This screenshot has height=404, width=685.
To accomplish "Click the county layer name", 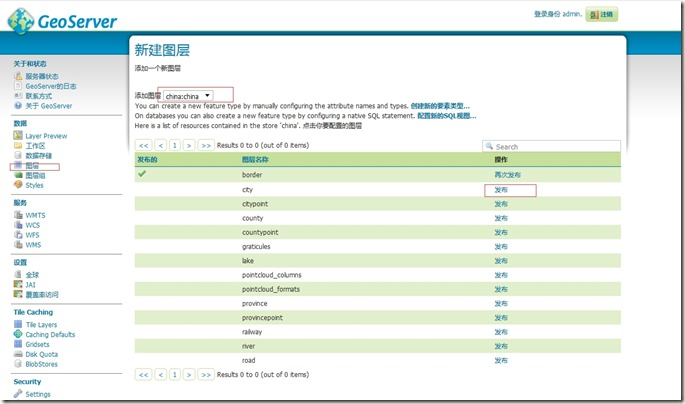I will [253, 218].
